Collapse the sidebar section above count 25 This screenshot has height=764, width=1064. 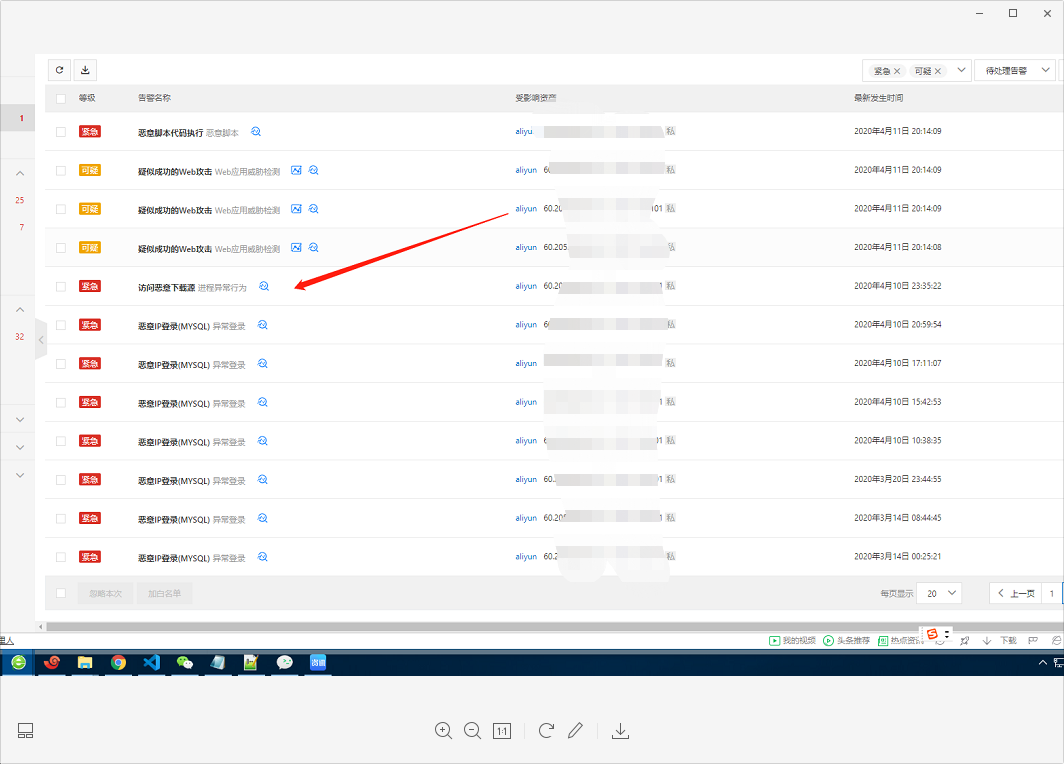[x=20, y=173]
